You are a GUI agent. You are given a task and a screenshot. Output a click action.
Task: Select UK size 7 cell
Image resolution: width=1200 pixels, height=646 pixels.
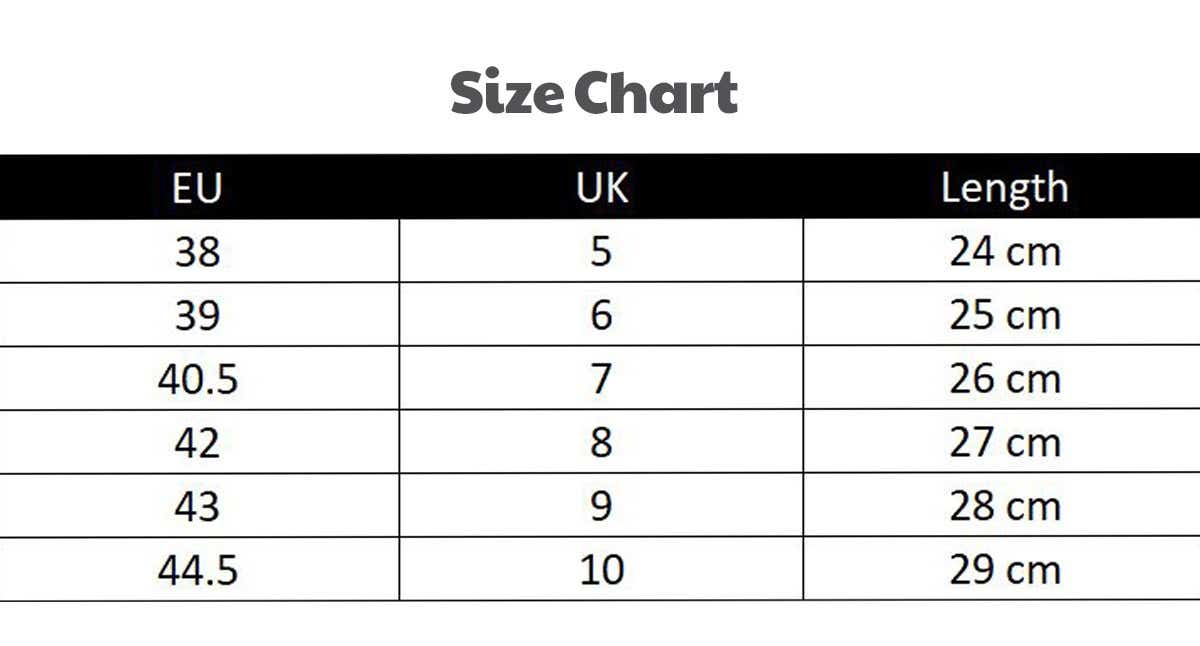(601, 379)
